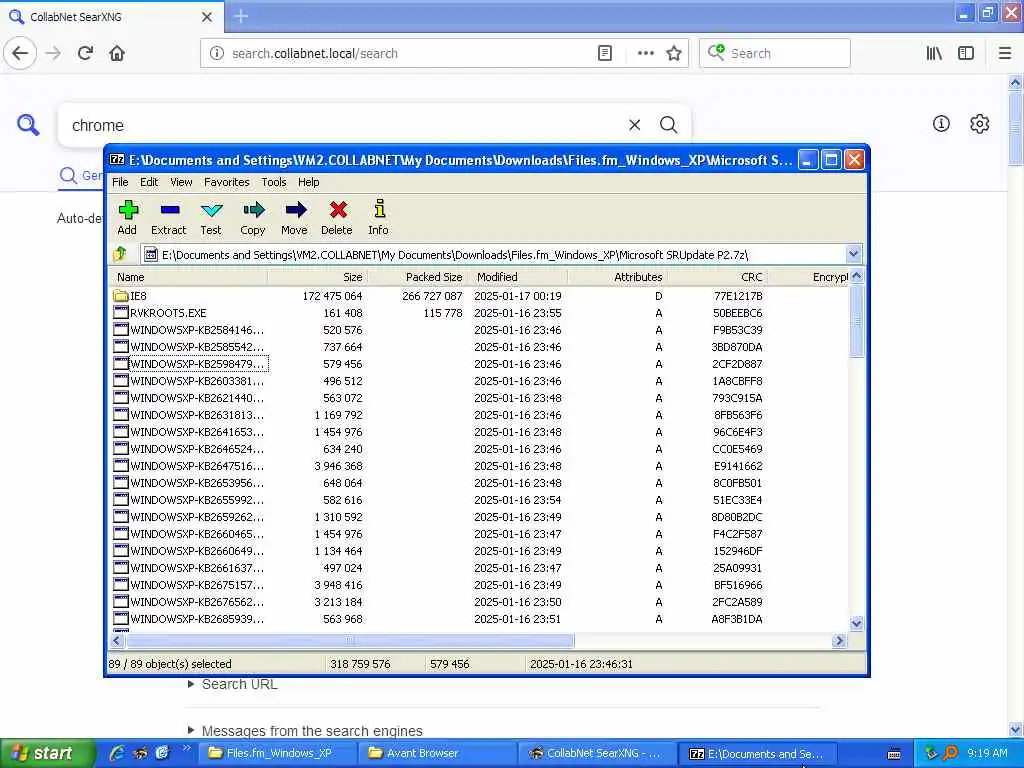Go to Firefox home page
Image resolution: width=1024 pixels, height=768 pixels.
[x=117, y=53]
